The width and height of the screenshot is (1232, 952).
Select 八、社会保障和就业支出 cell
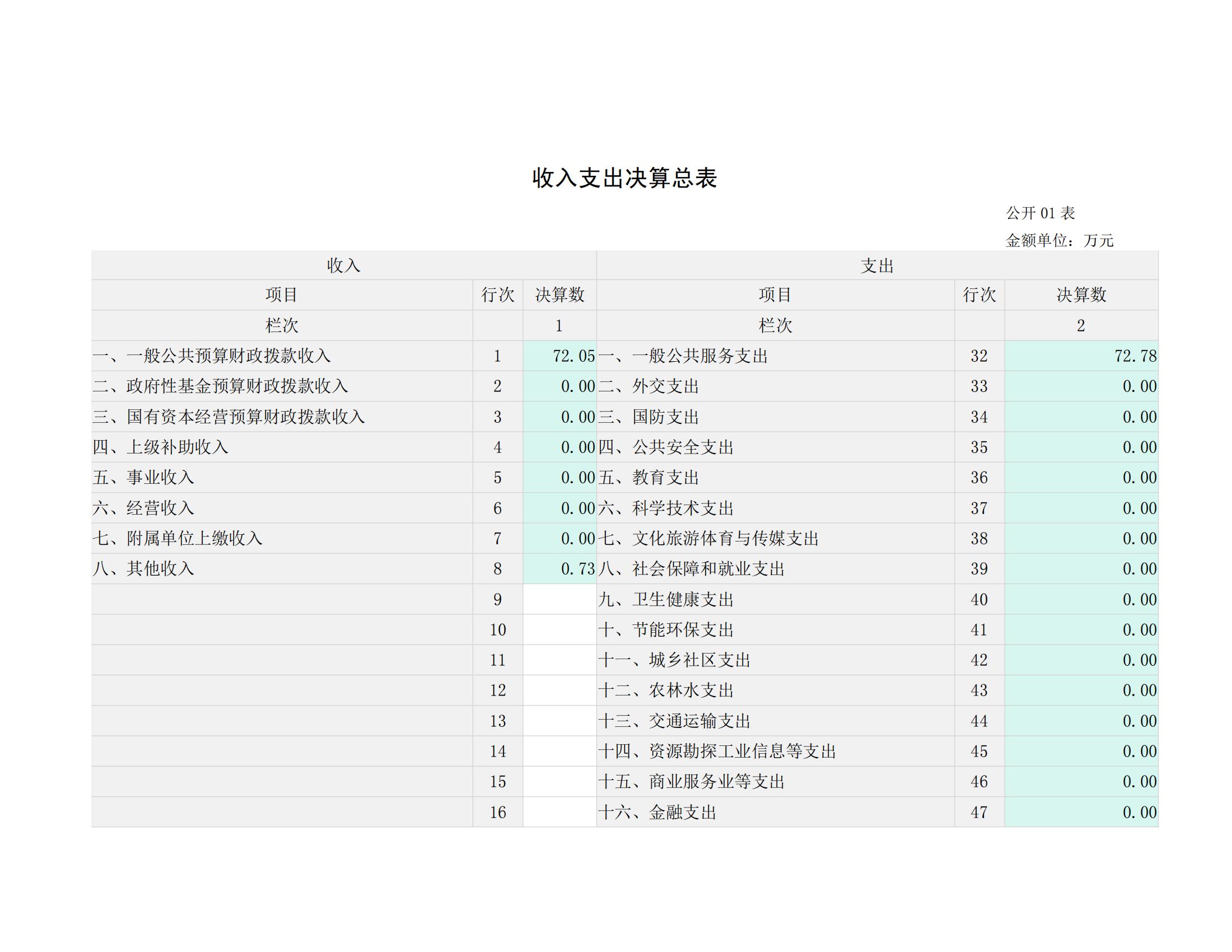(x=776, y=568)
